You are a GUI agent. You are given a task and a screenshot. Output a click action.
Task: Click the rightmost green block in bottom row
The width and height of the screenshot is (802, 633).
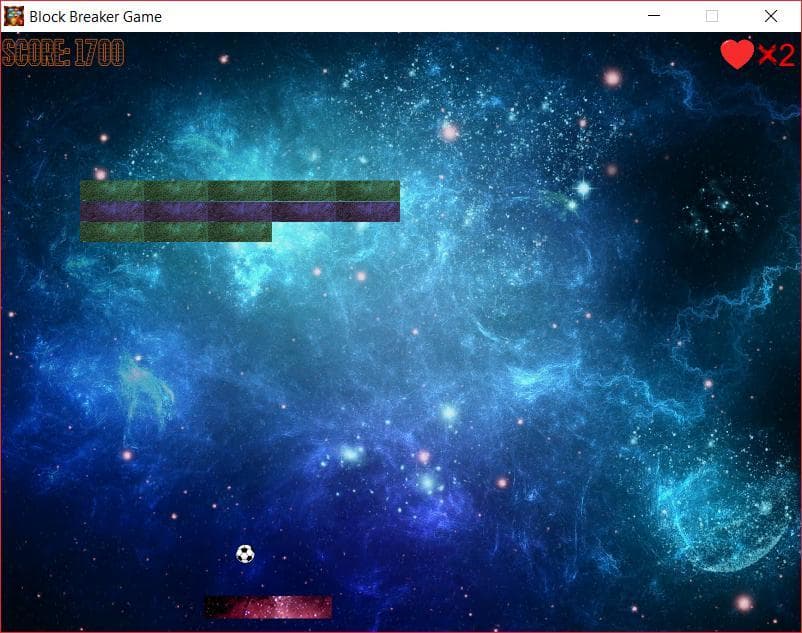point(240,232)
